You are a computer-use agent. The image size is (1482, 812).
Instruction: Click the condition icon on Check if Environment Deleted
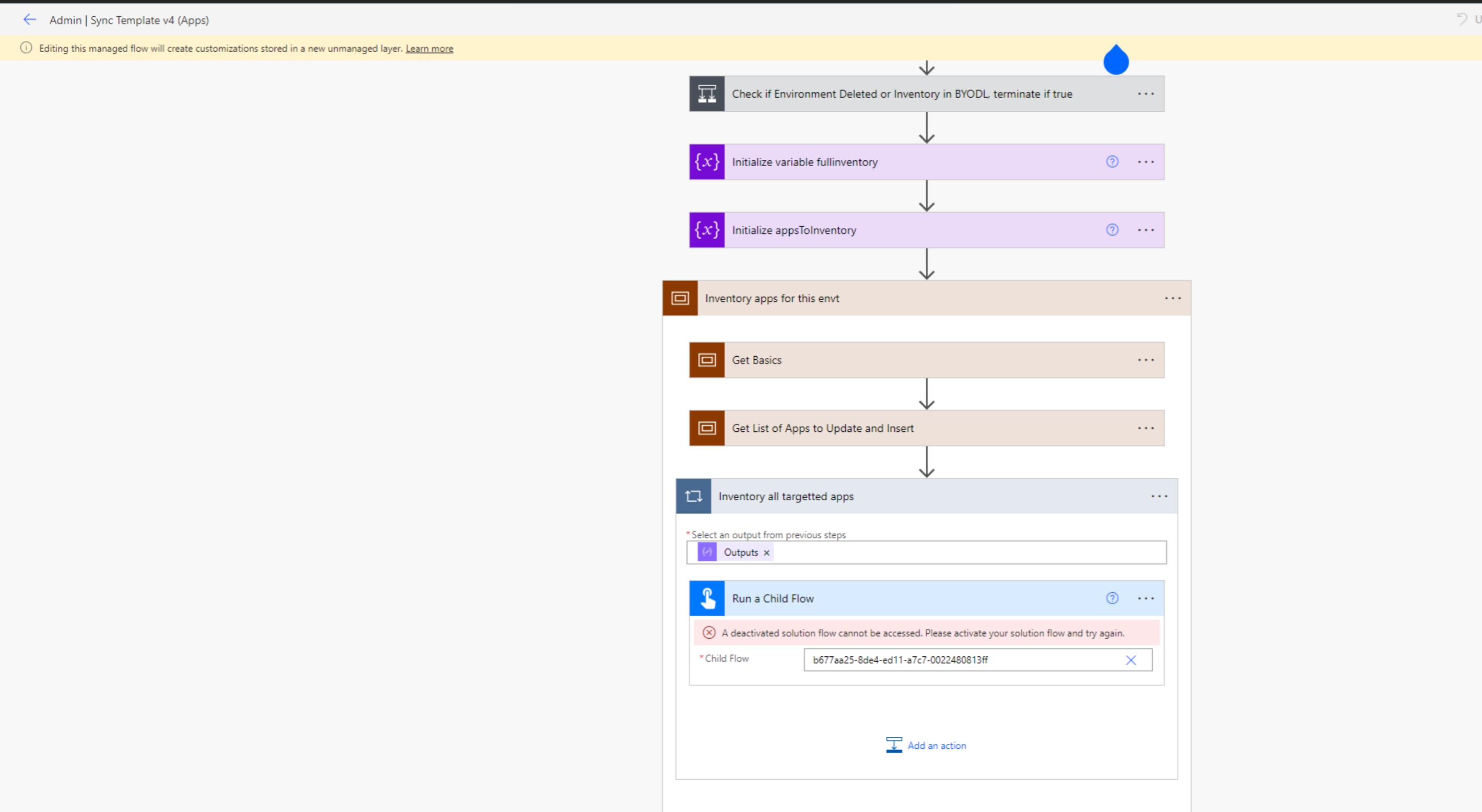706,93
